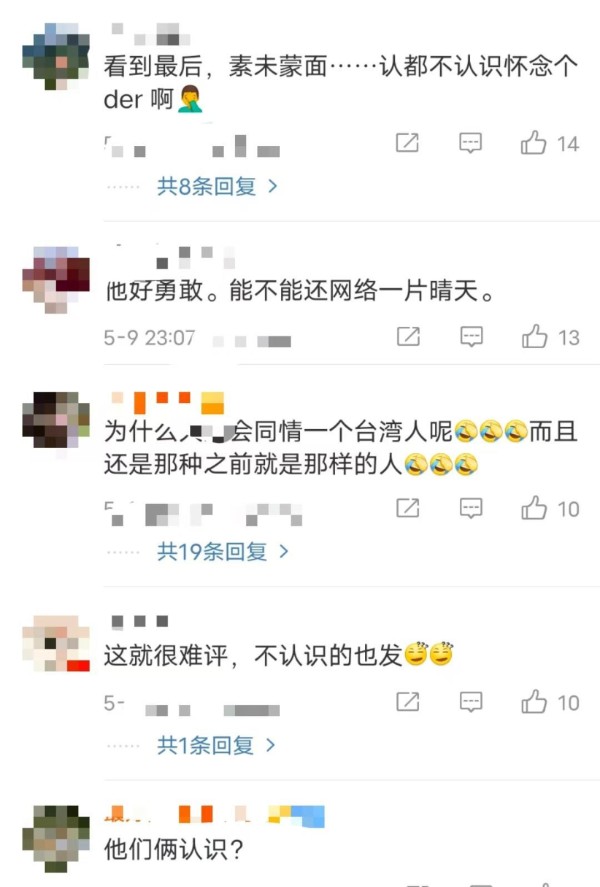Screen dimensions: 600x887
Task: Forward the 他好勇敢 comment
Action: (x=408, y=337)
